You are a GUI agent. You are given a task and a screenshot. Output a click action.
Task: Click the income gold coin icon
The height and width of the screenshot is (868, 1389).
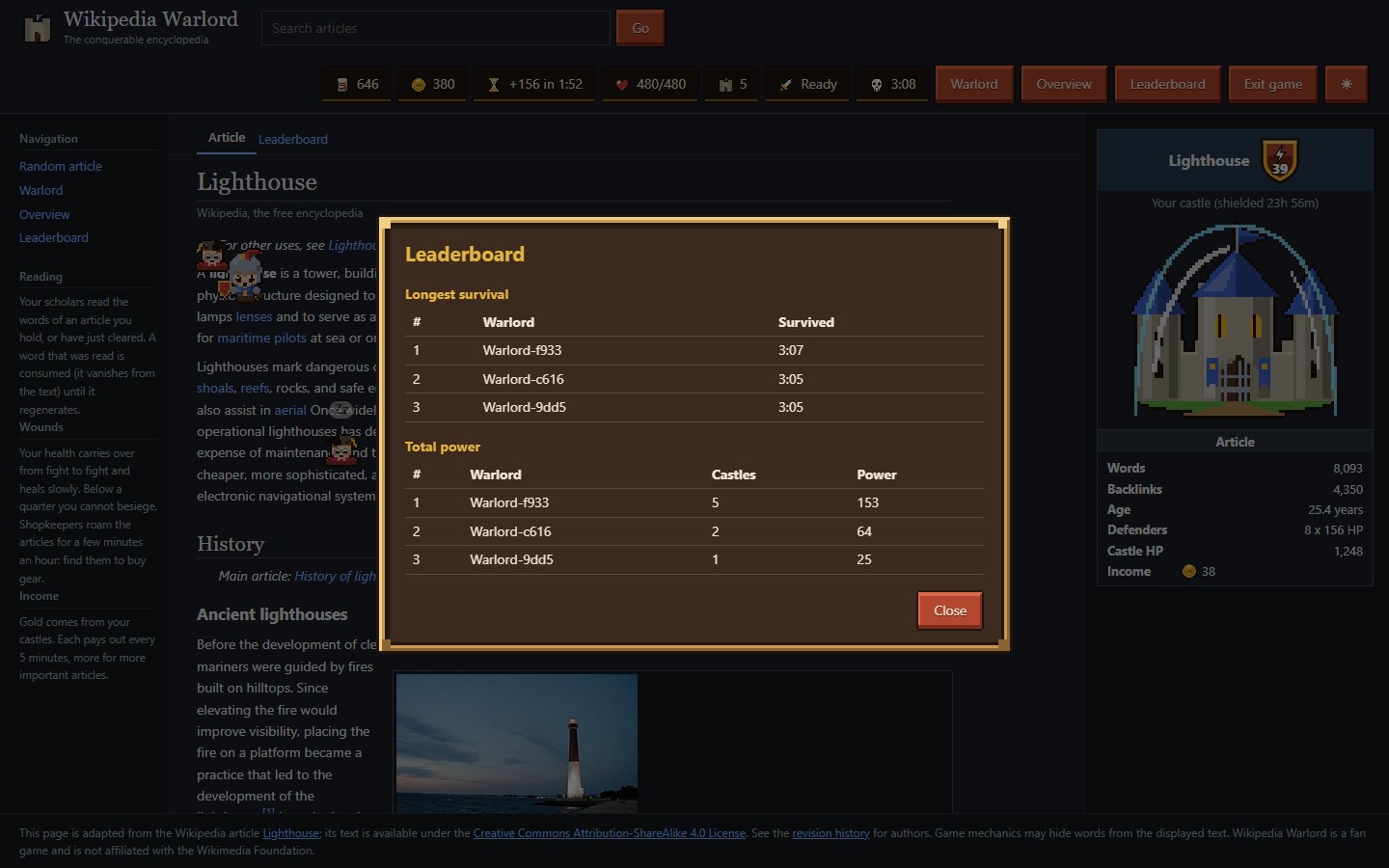tap(1189, 571)
